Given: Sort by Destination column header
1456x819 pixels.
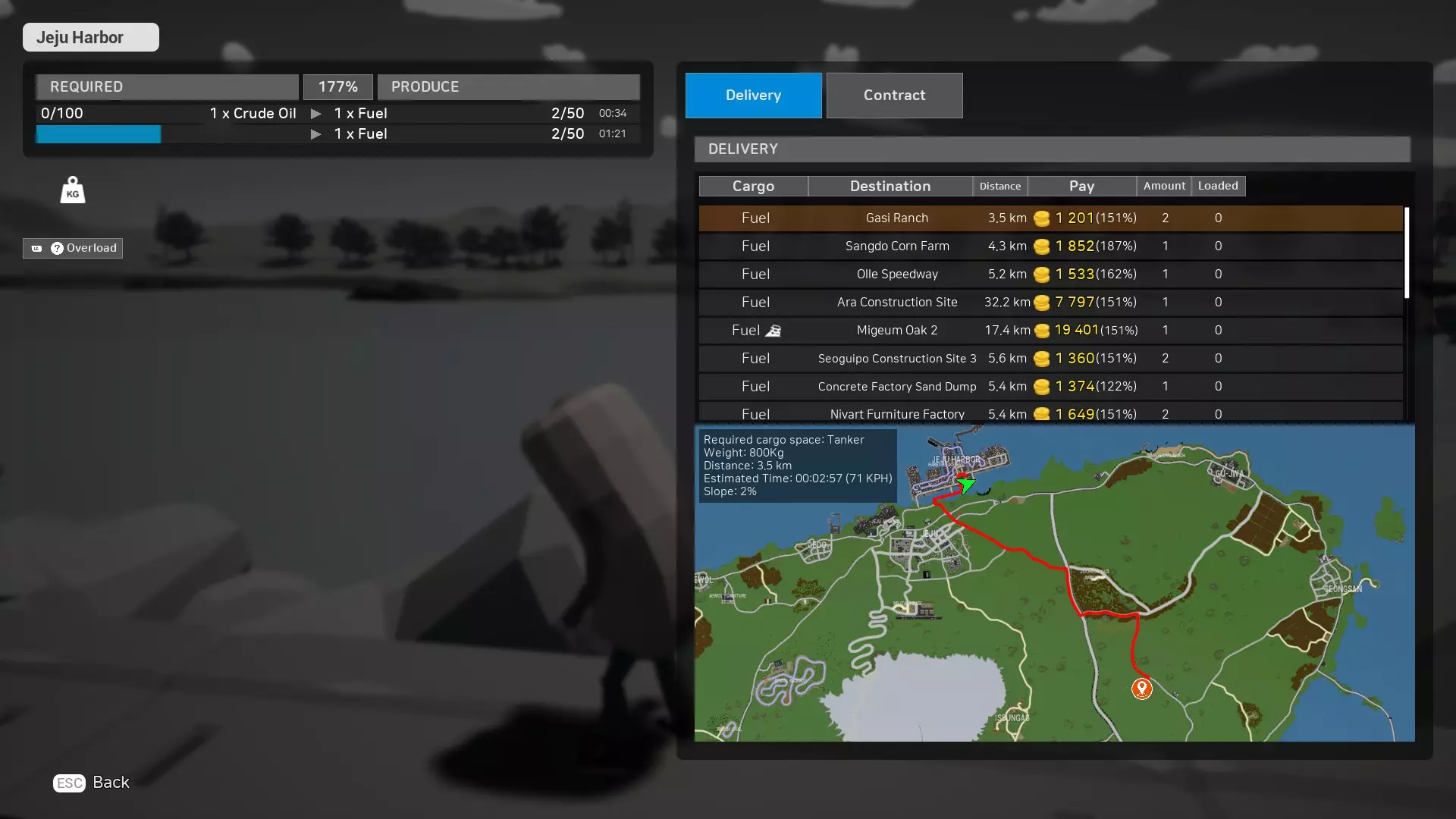Looking at the screenshot, I should 890,186.
